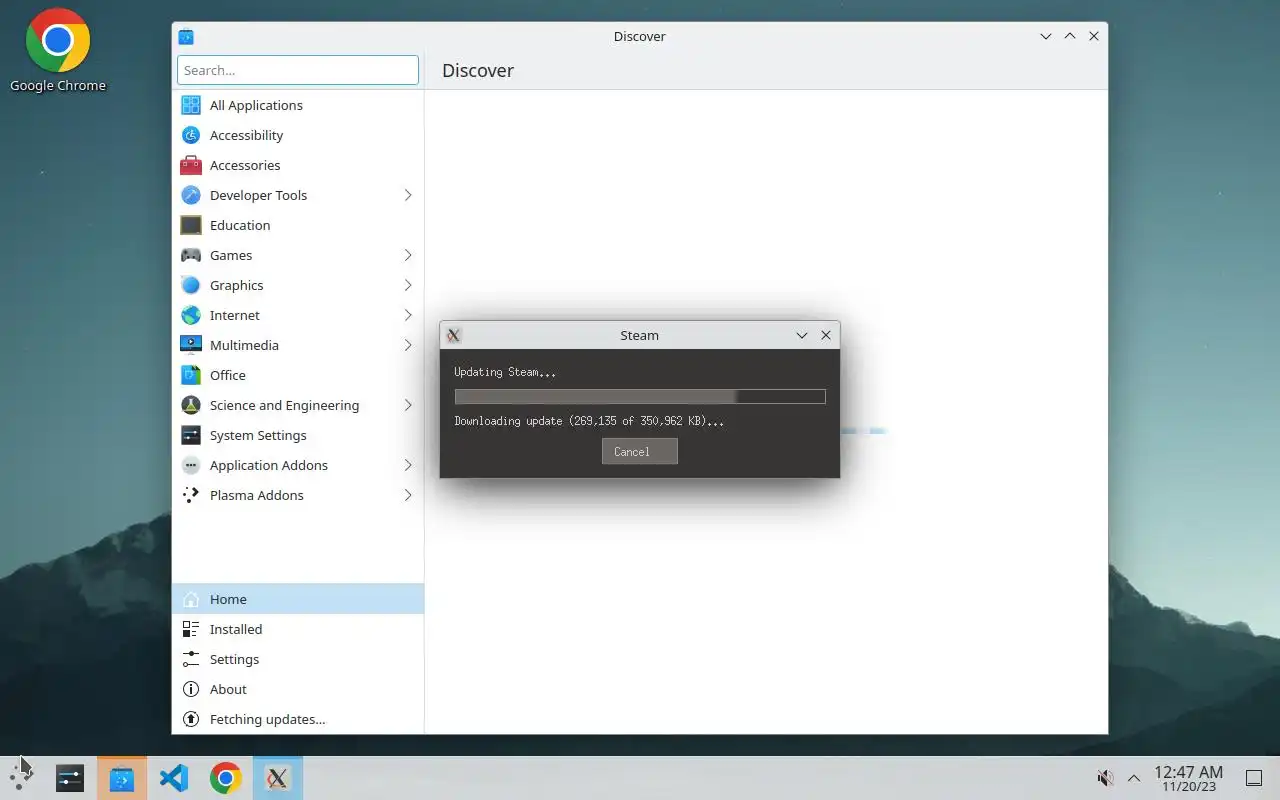Click the Fetching updates arrow icon
This screenshot has height=800, width=1280.
pos(191,719)
